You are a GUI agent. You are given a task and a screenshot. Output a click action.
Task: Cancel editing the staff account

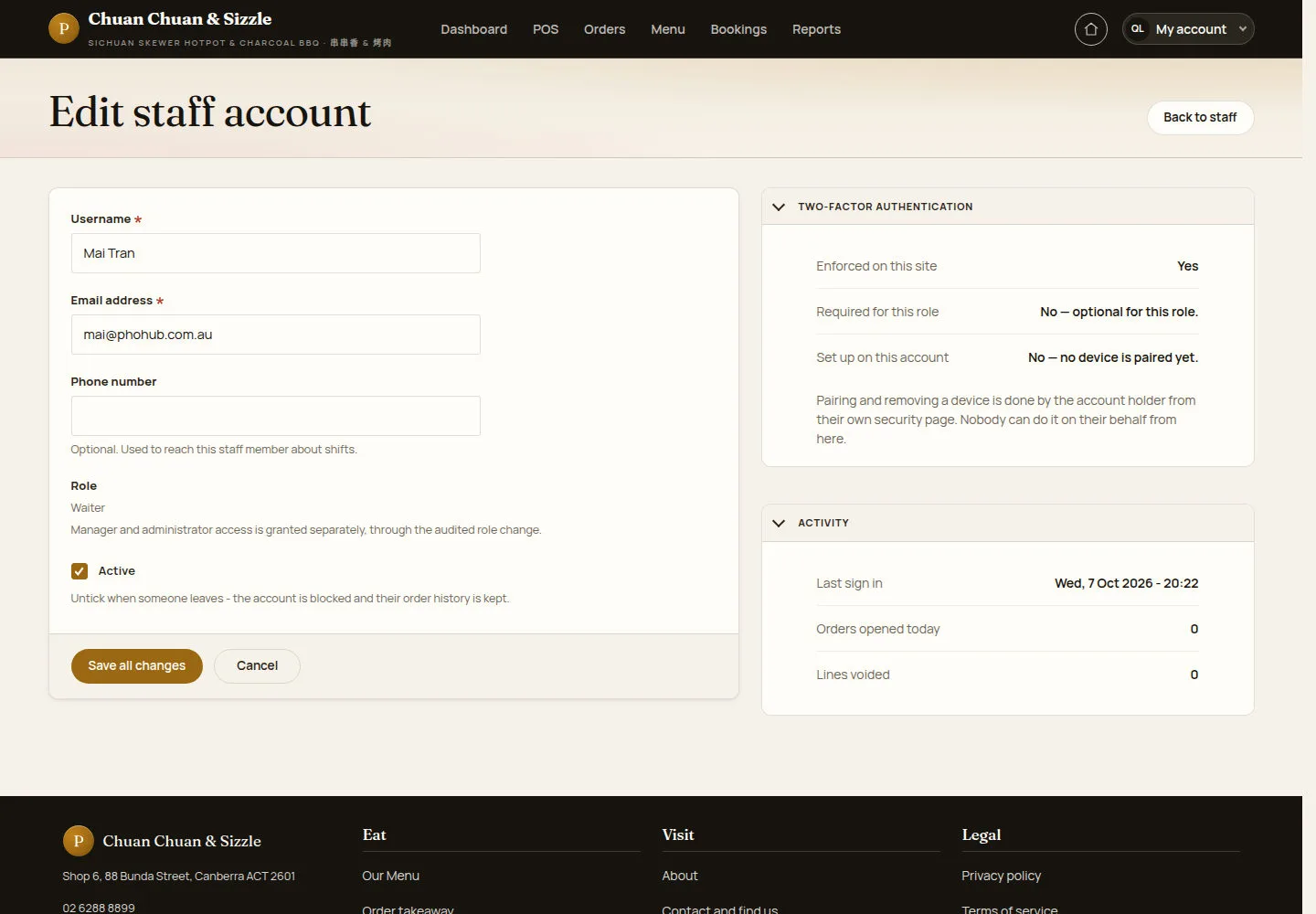(257, 666)
